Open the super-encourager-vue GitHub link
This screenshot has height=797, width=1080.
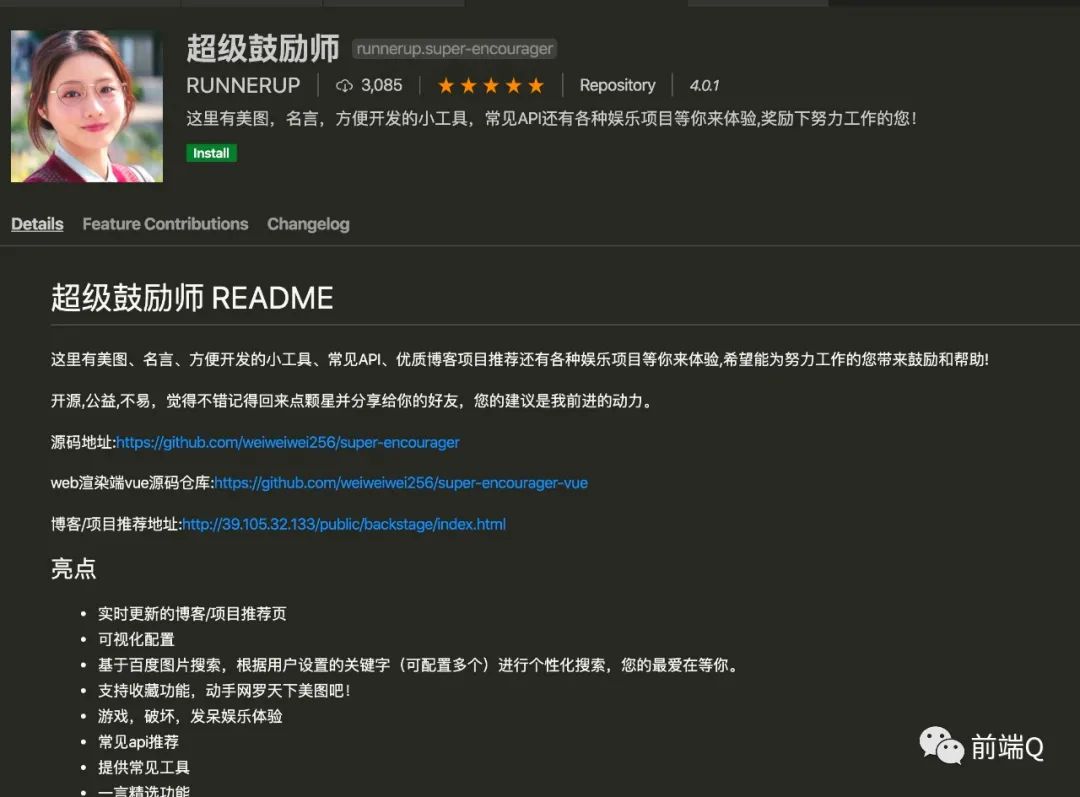tap(401, 483)
